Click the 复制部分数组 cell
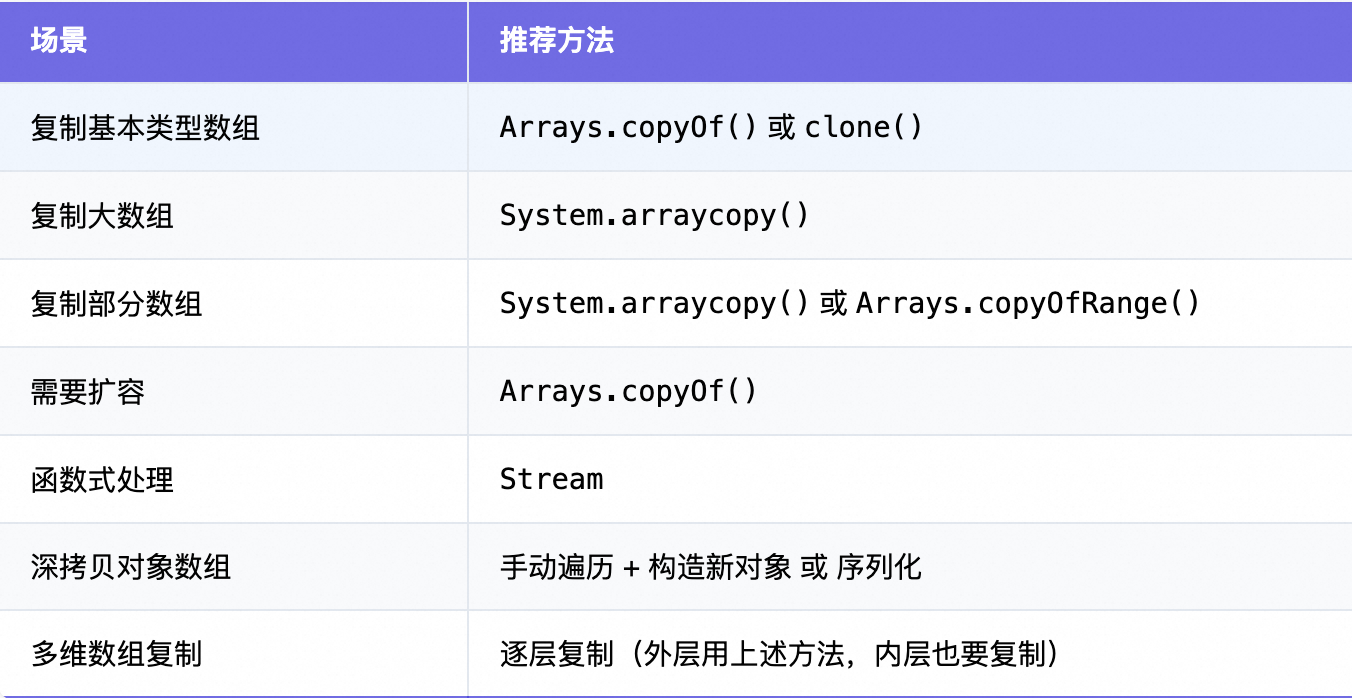This screenshot has width=1352, height=698. [x=233, y=303]
